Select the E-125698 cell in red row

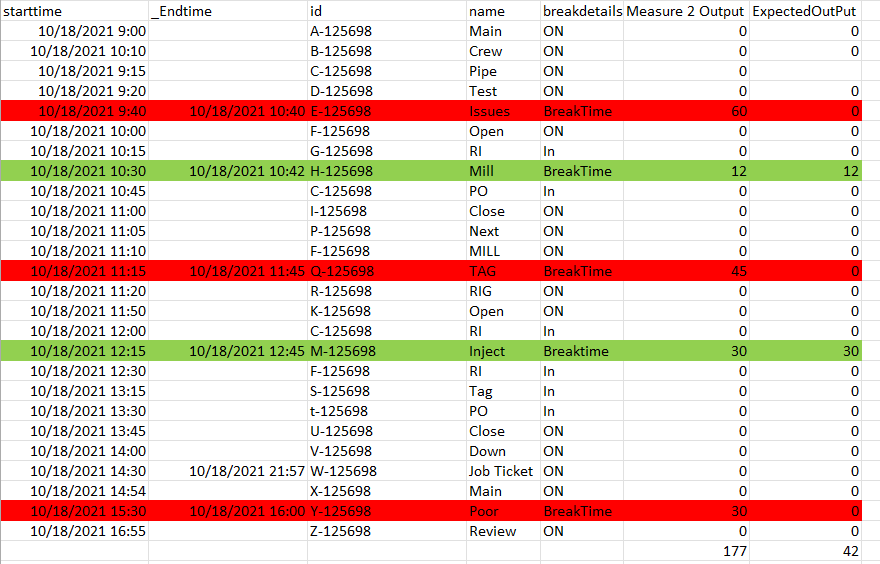coord(387,111)
